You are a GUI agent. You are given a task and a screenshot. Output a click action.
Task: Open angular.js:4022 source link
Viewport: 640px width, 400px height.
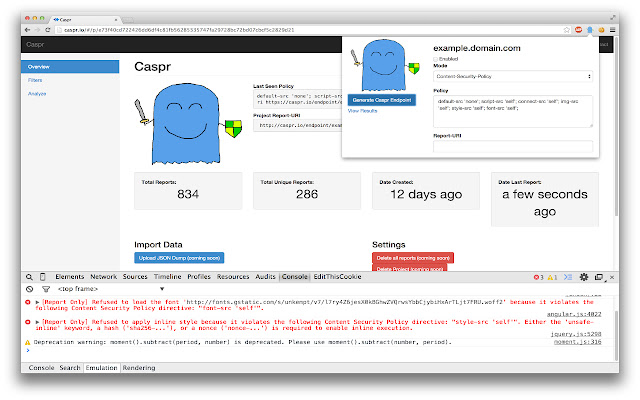click(x=574, y=314)
